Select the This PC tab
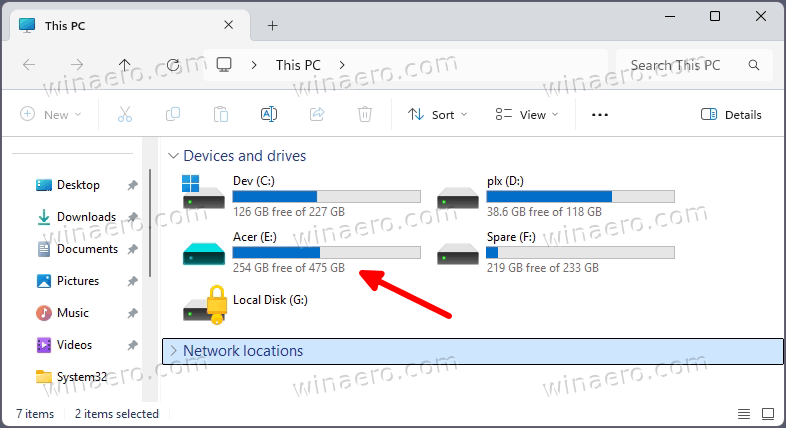Image resolution: width=786 pixels, height=428 pixels. pos(129,25)
